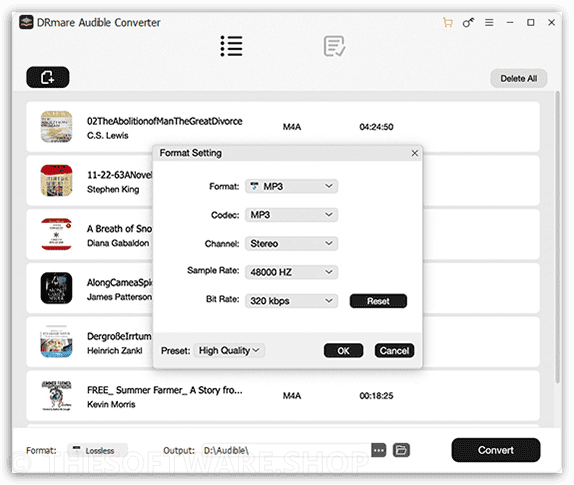Select title 02TheAbolitionofManTheGreatDivorce

point(165,121)
